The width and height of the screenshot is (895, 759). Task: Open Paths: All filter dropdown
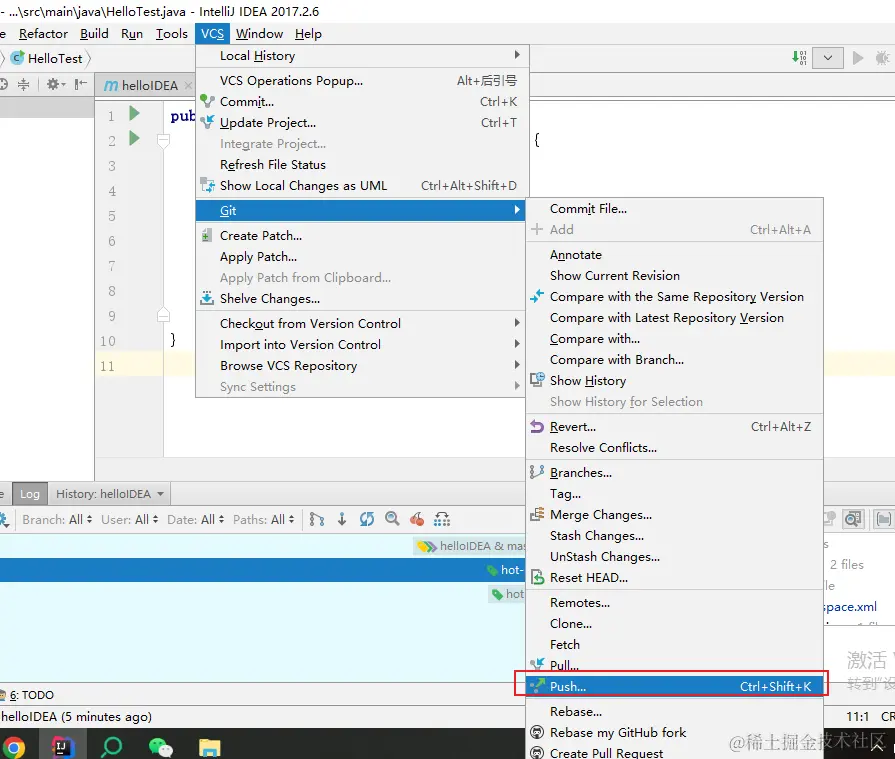coord(264,519)
